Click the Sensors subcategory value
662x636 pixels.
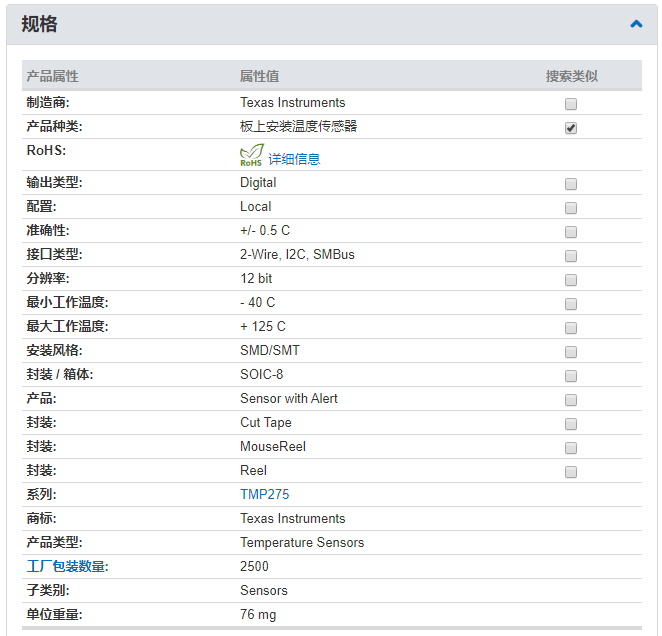pos(264,590)
